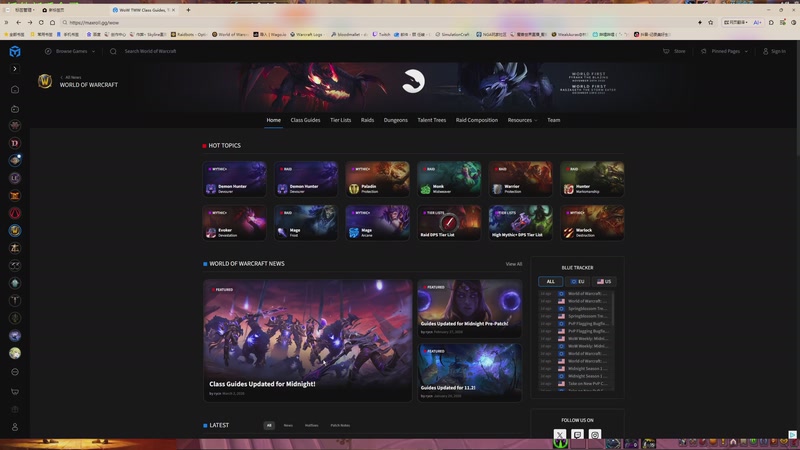
Task: Click the Maxroll logo icon
Action: (15, 51)
